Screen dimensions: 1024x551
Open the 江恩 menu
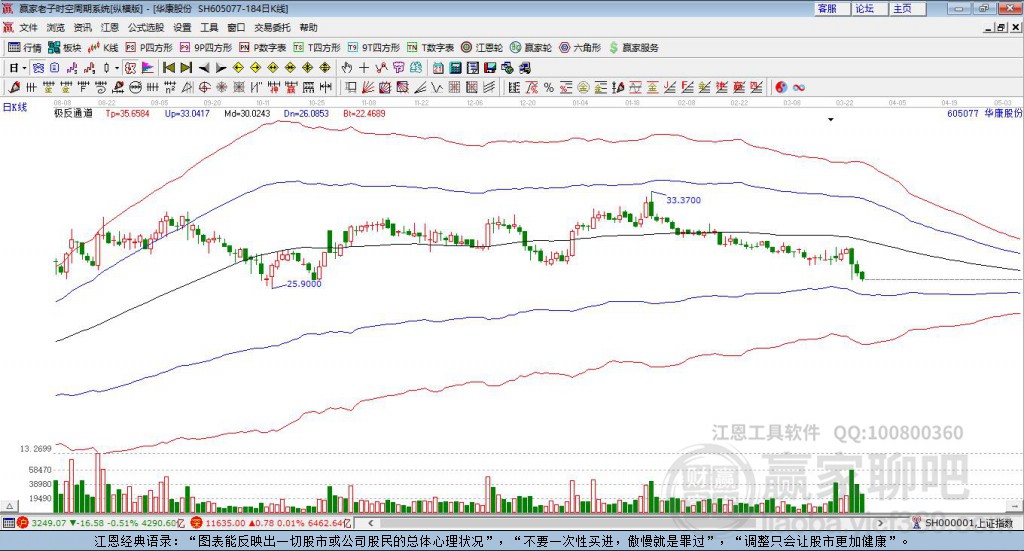[x=110, y=27]
